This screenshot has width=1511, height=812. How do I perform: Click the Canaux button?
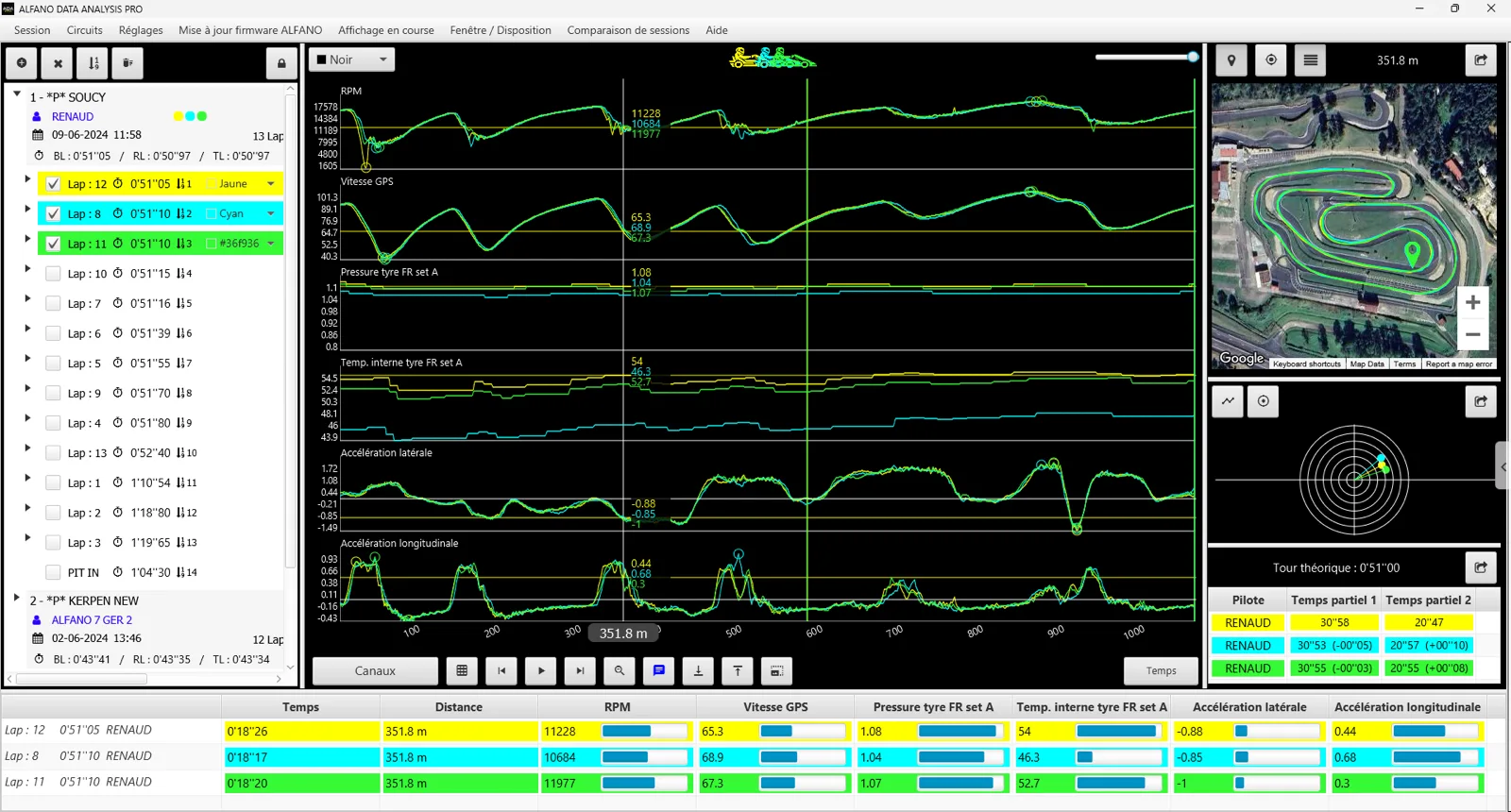(375, 670)
